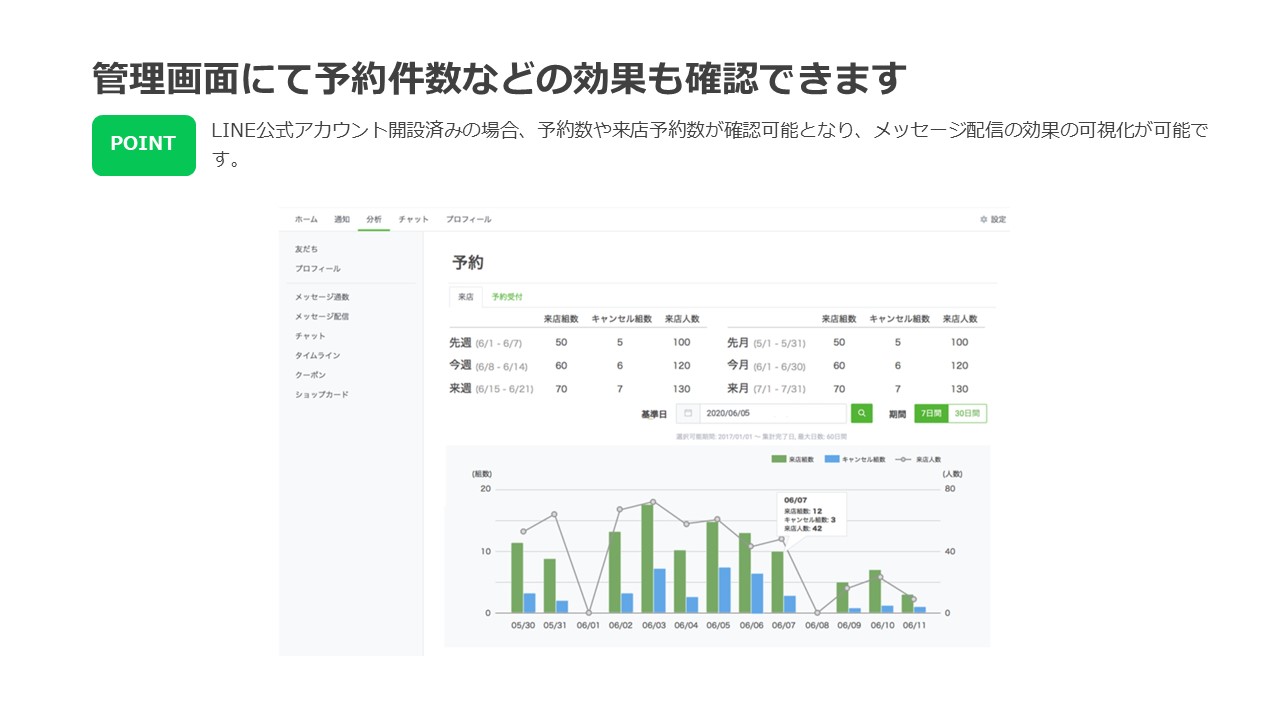Open the ホーム top menu
Image resolution: width=1280 pixels, height=720 pixels.
(306, 219)
